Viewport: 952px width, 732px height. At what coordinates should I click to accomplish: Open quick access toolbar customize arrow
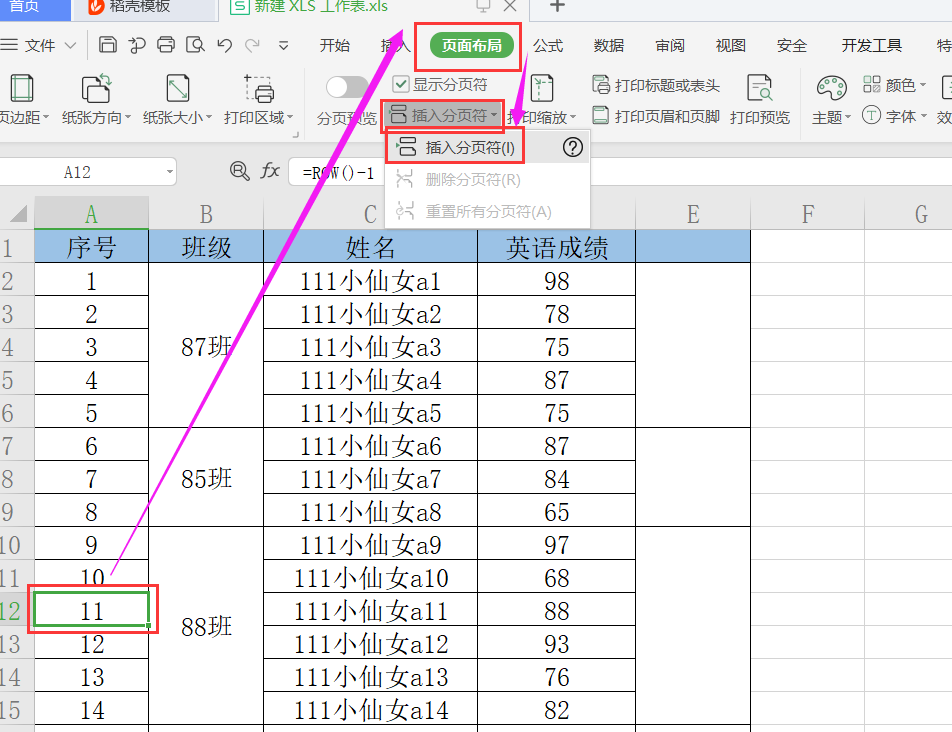[283, 46]
